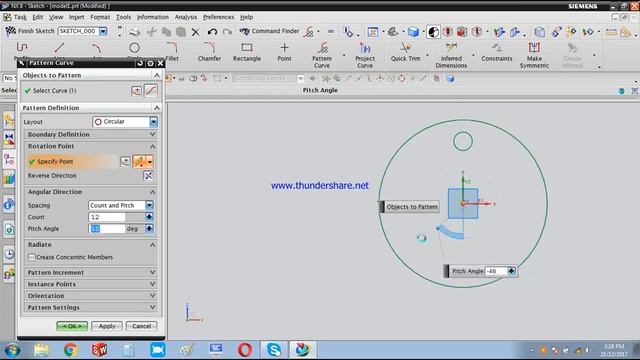The image size is (640, 360).
Task: Activate the Quick Trim tool
Action: (405, 52)
